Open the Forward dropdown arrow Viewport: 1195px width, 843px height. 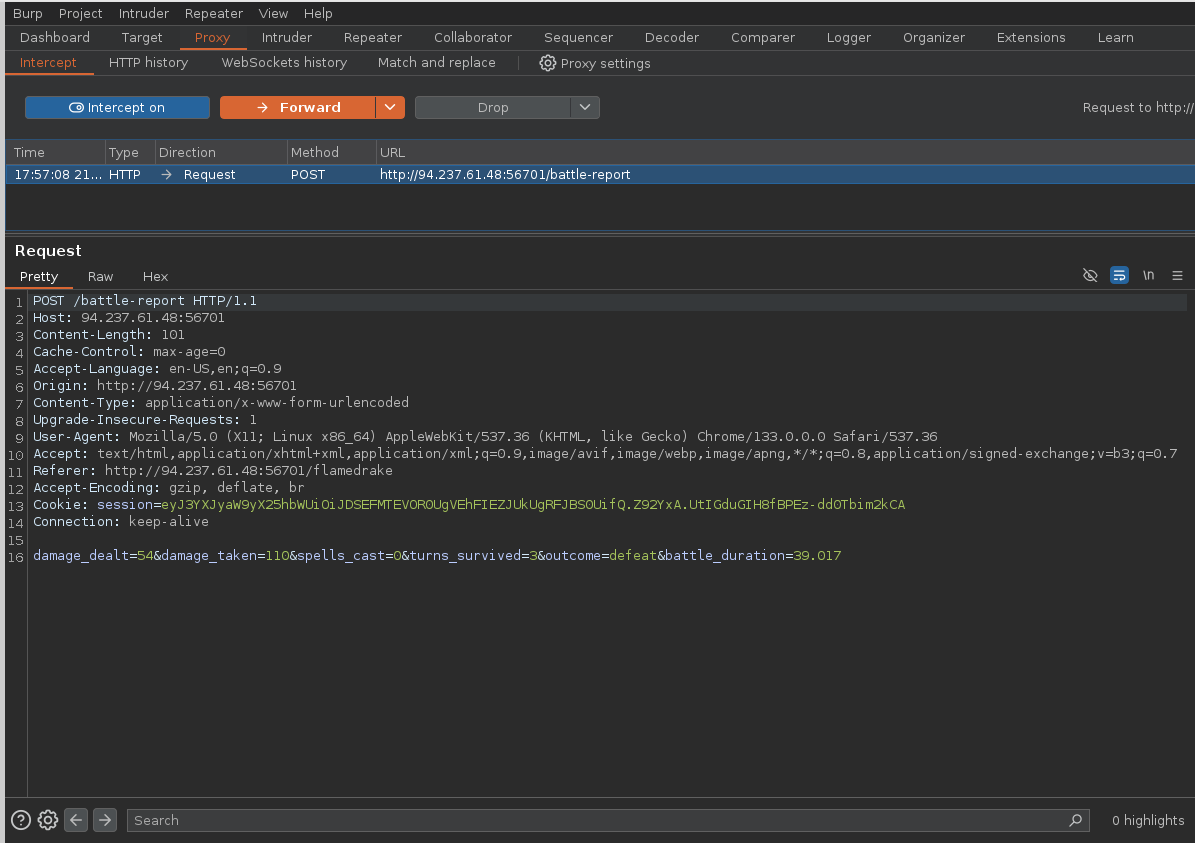tap(390, 107)
